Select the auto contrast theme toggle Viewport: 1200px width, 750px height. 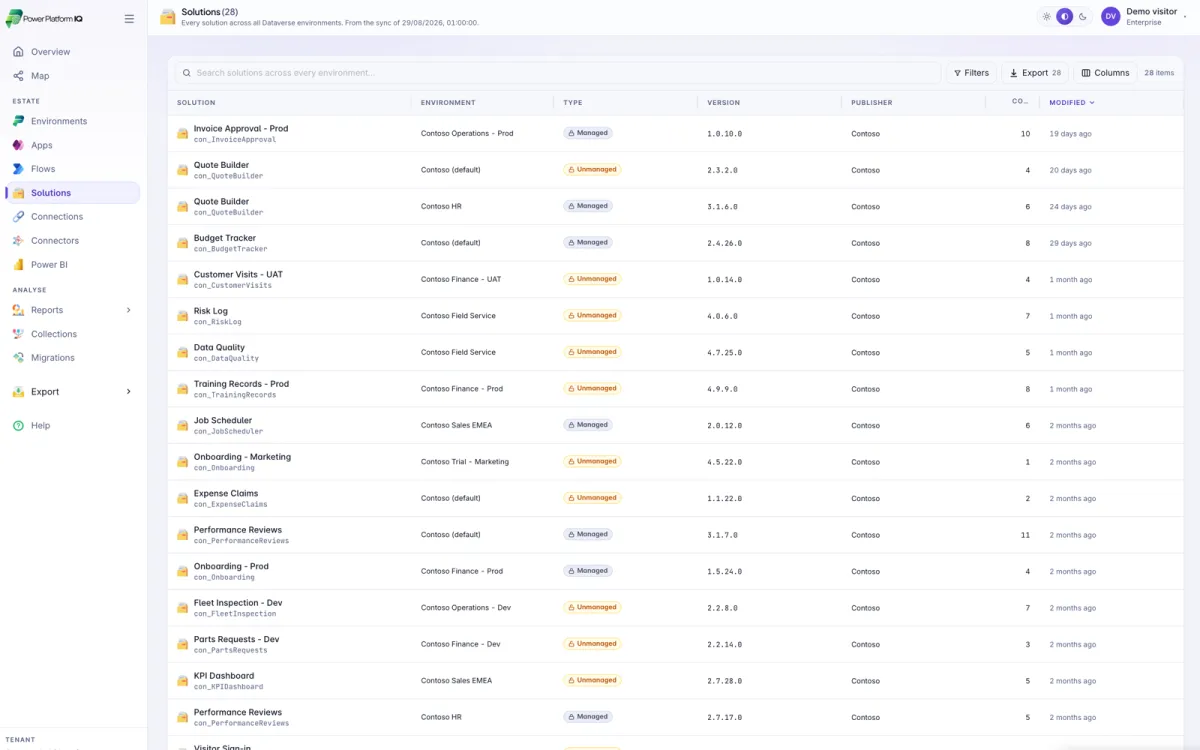point(1065,17)
